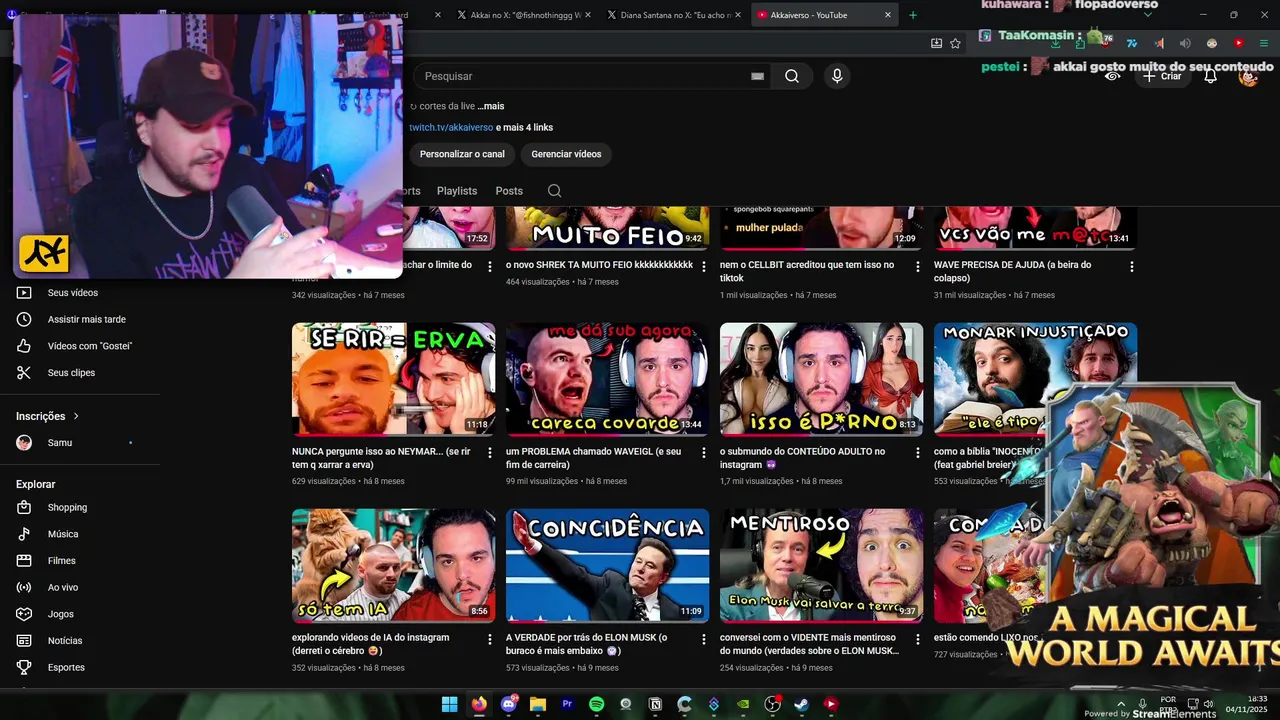Activate voice search microphone icon

click(837, 76)
